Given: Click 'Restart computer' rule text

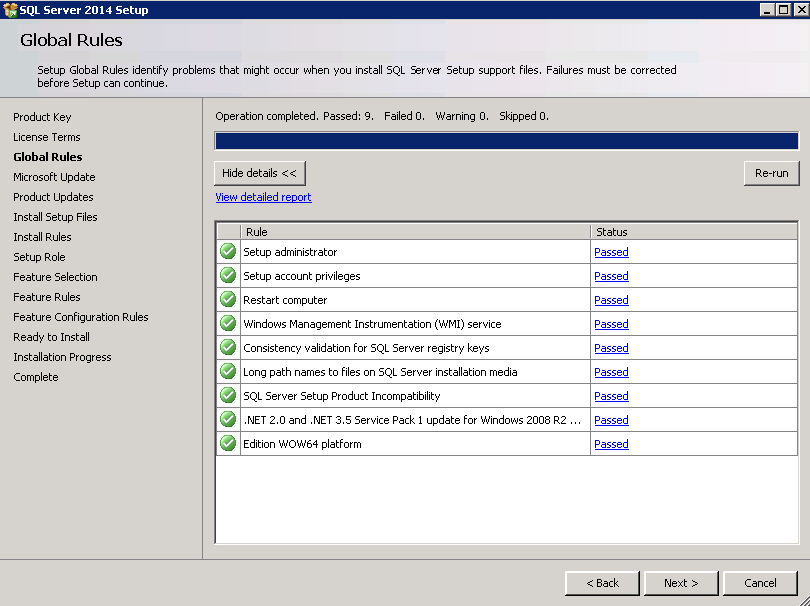Looking at the screenshot, I should (x=285, y=300).
